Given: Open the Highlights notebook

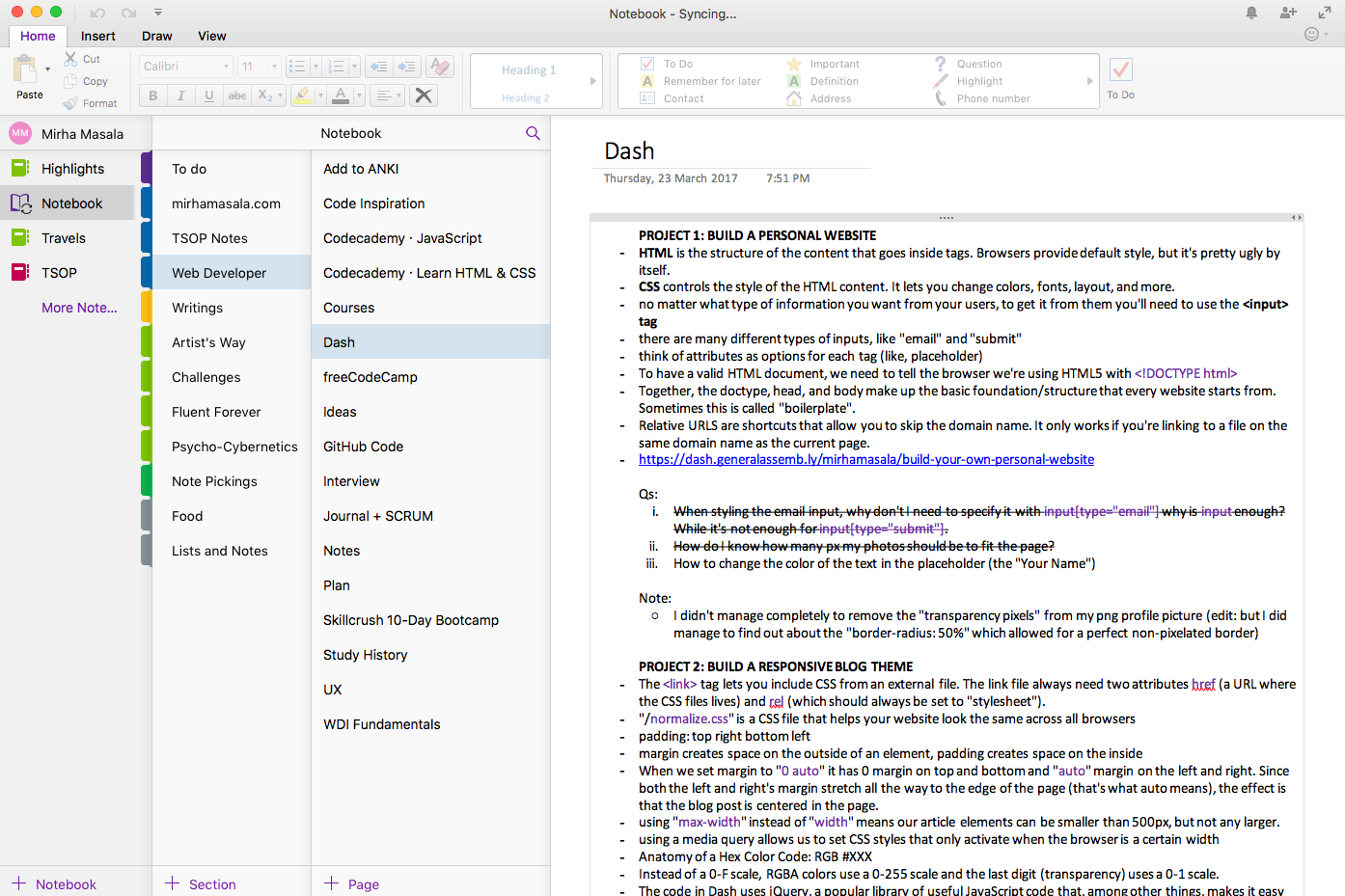Looking at the screenshot, I should pos(68,169).
